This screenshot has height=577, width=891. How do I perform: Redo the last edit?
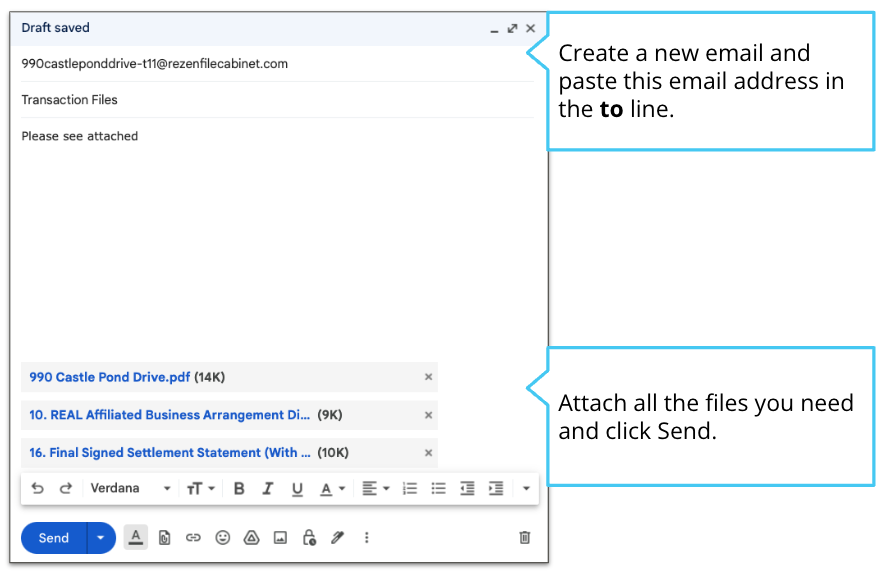coord(66,488)
